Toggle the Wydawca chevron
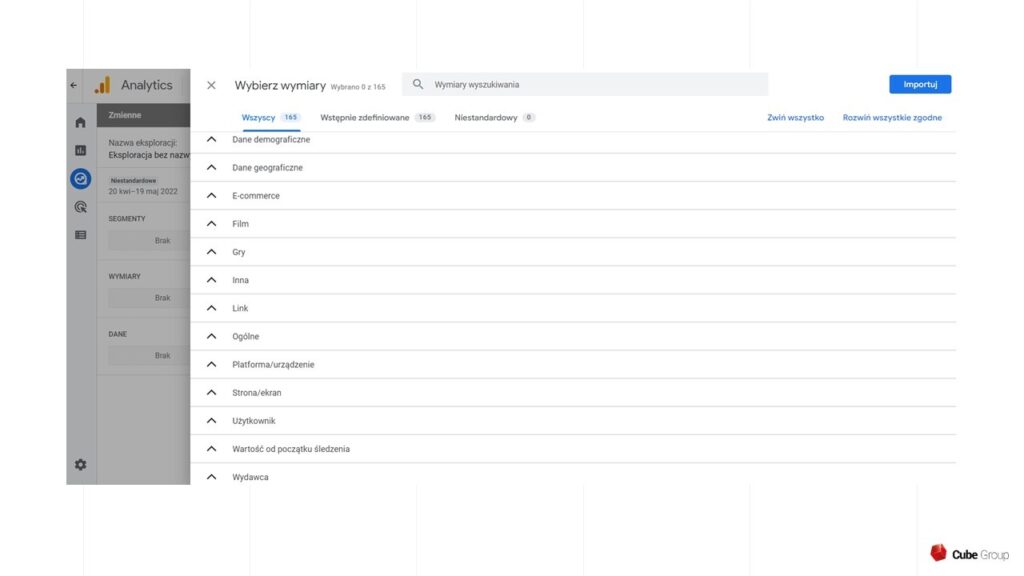Image resolution: width=1024 pixels, height=576 pixels. [x=211, y=476]
